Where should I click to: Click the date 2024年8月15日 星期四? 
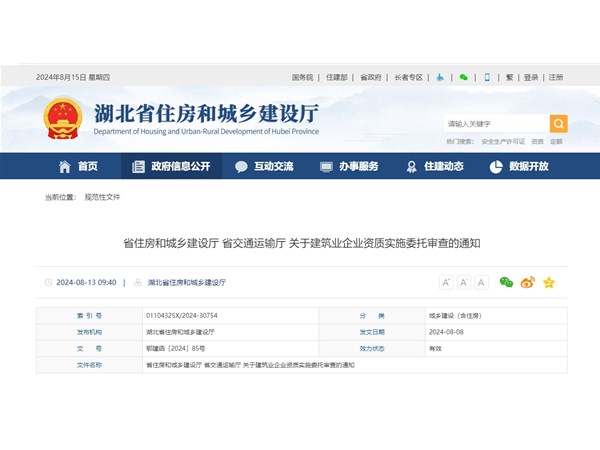coord(73,77)
